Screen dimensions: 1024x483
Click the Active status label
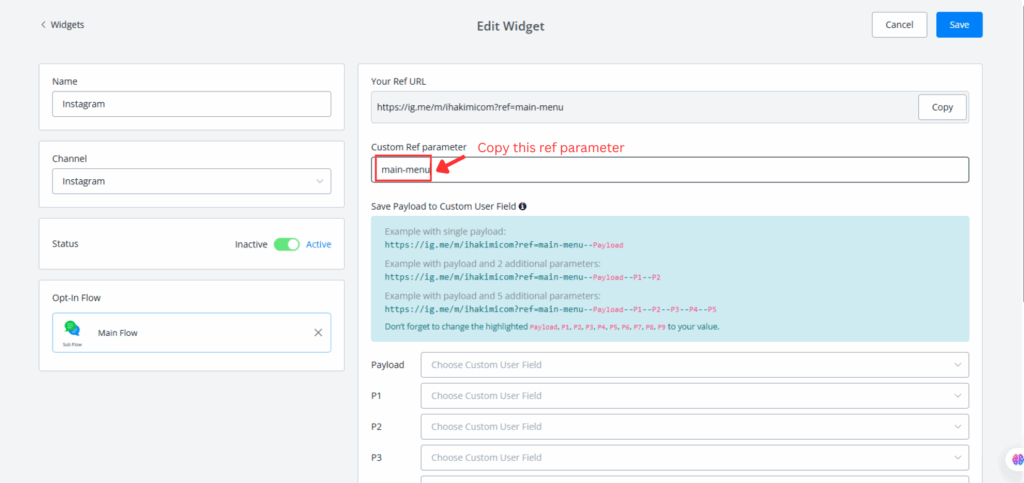[318, 244]
